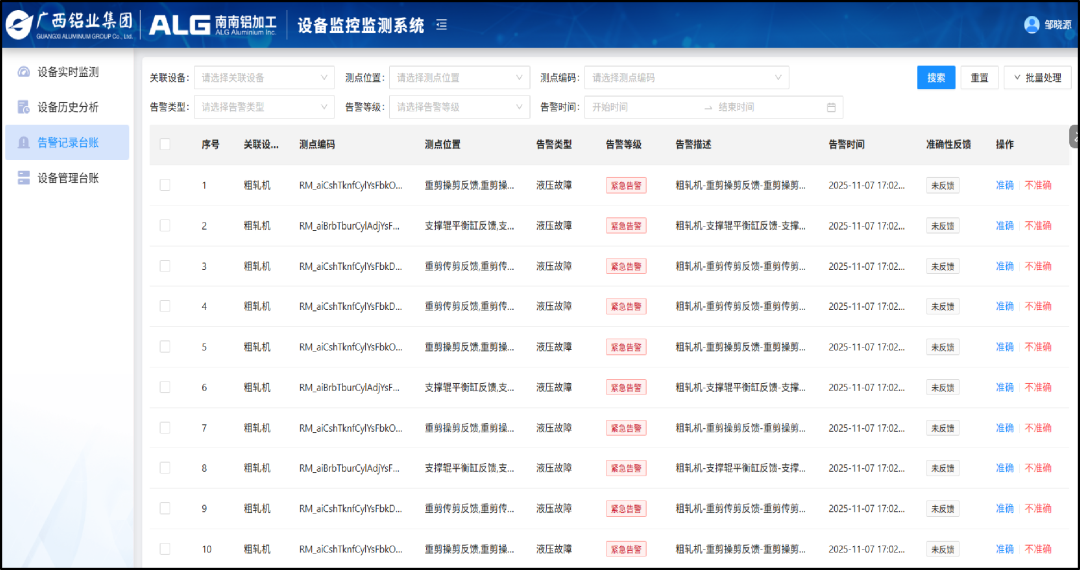This screenshot has height=570, width=1080.
Task: Click the blue 搜索 button
Action: [x=935, y=78]
